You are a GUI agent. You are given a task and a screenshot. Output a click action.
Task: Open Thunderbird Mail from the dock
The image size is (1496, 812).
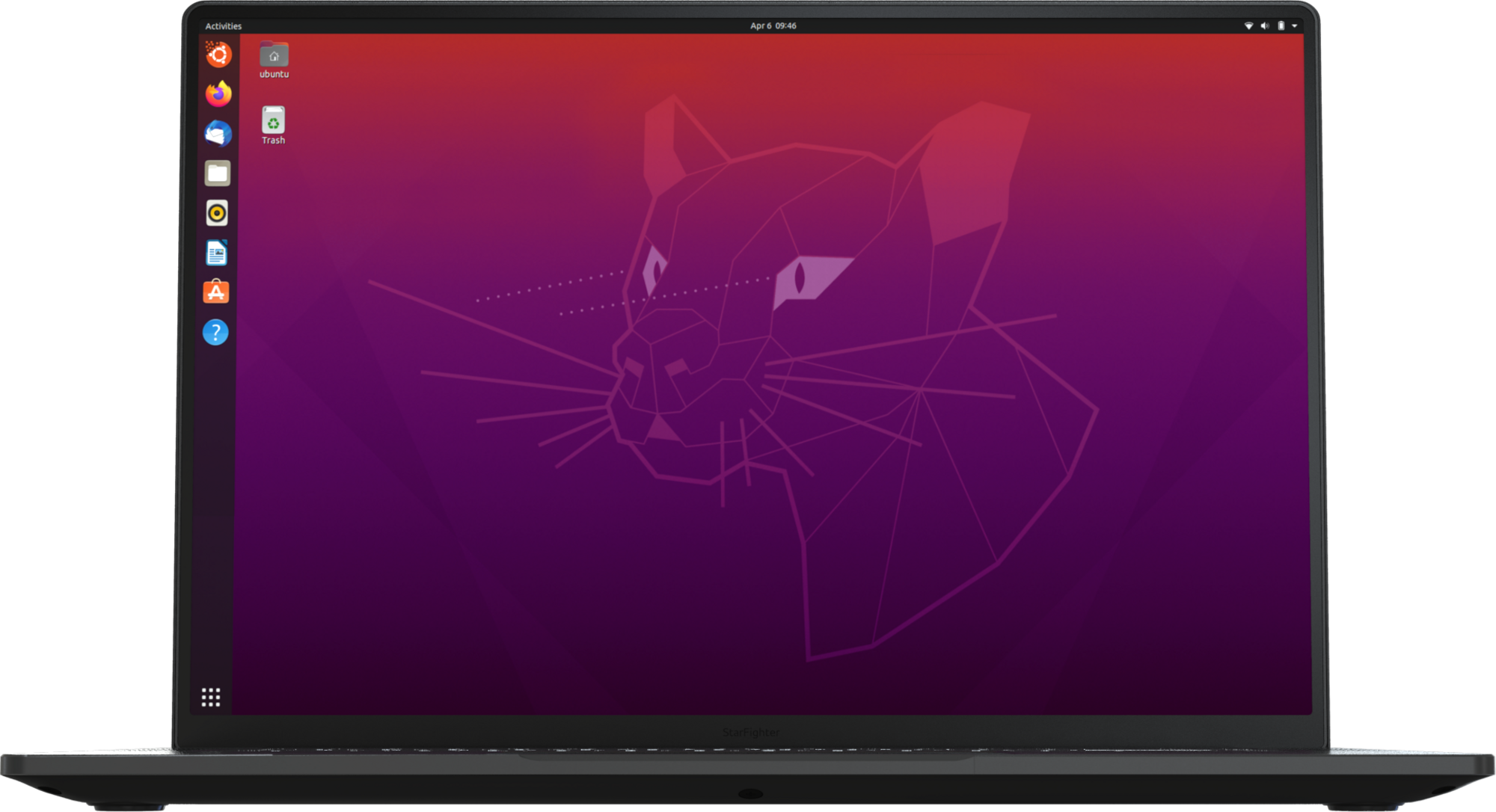218,134
